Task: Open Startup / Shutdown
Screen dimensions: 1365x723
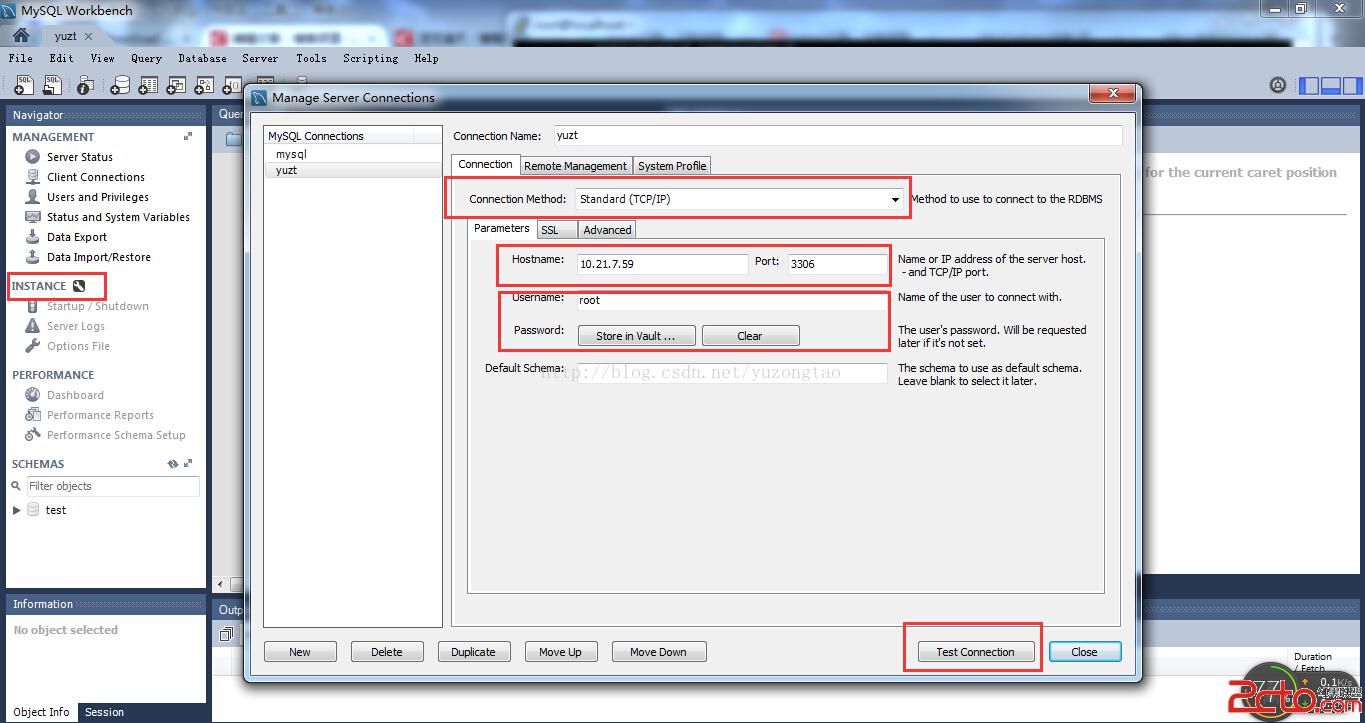Action: point(98,306)
